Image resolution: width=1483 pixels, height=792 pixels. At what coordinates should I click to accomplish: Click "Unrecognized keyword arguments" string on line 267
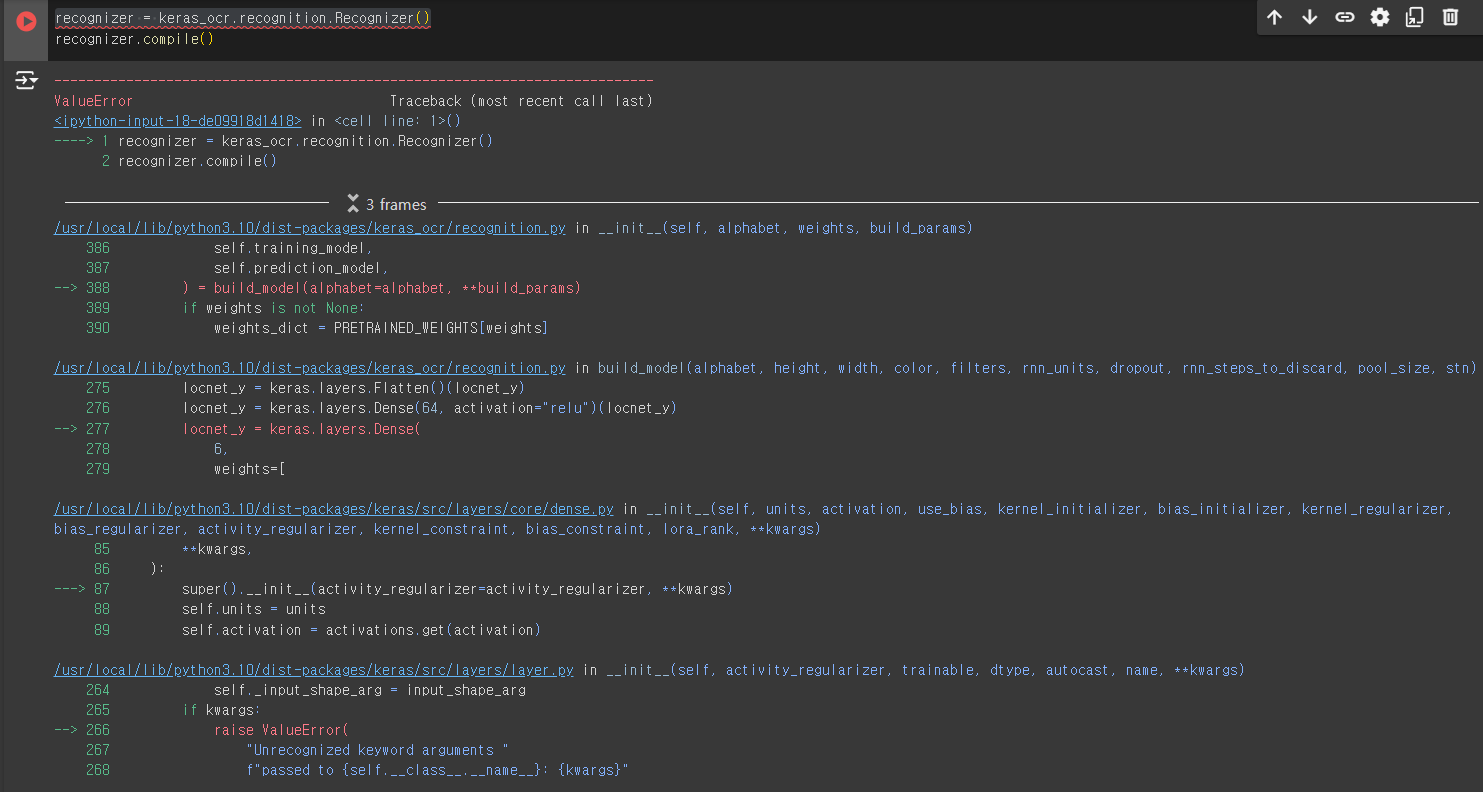378,750
